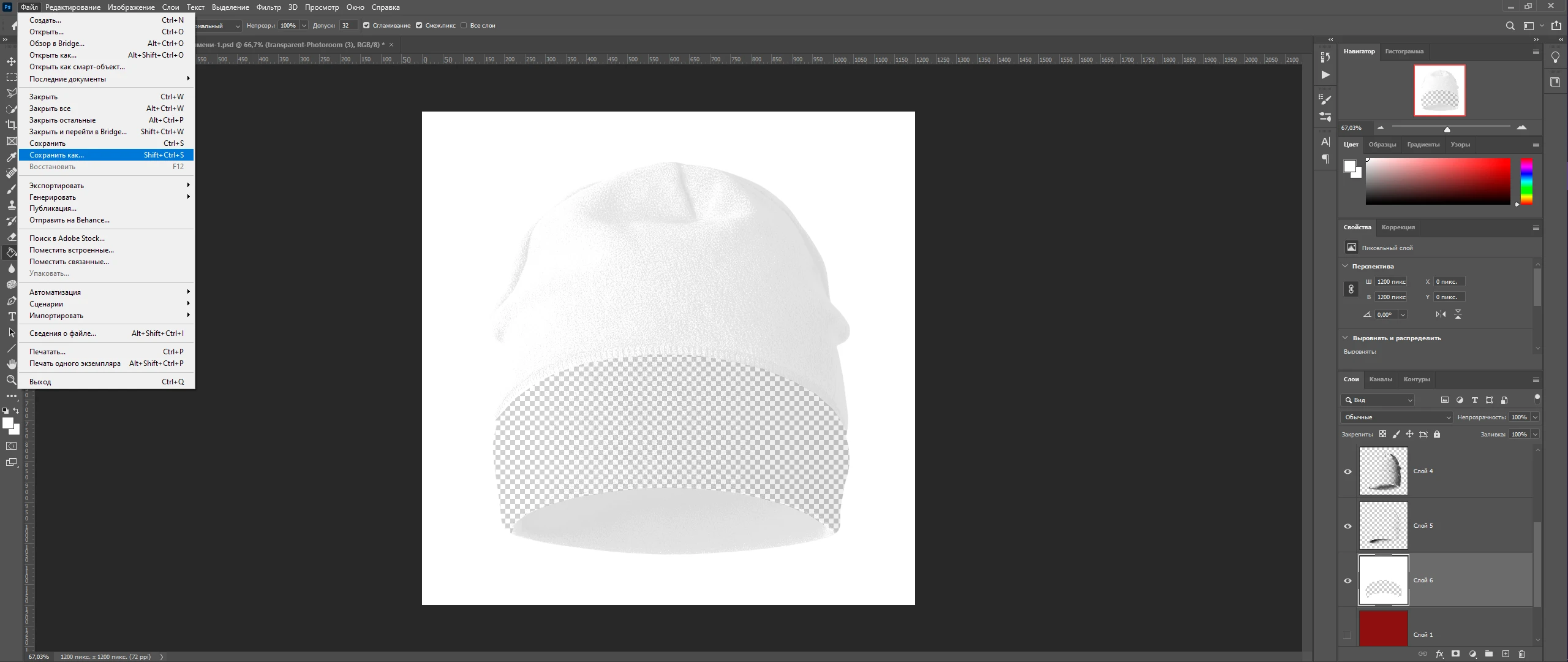Delete layer with trash icon
1568x662 pixels.
pos(1521,654)
